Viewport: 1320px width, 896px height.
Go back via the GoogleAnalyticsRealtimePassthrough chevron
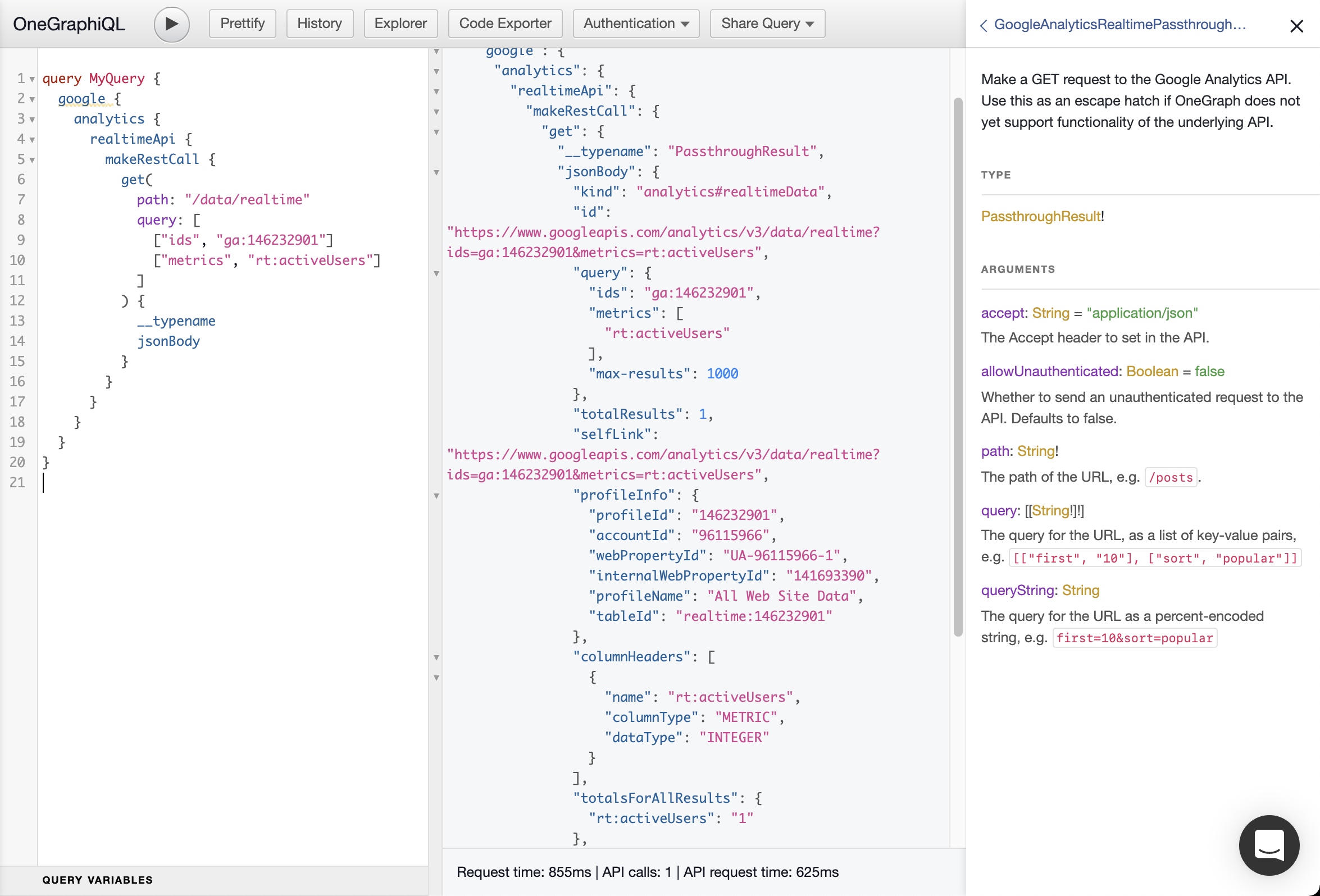[x=984, y=26]
